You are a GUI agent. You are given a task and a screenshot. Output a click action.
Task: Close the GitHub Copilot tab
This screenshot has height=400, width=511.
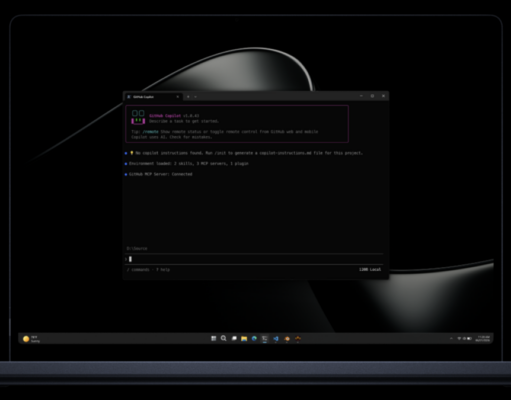[x=178, y=97]
